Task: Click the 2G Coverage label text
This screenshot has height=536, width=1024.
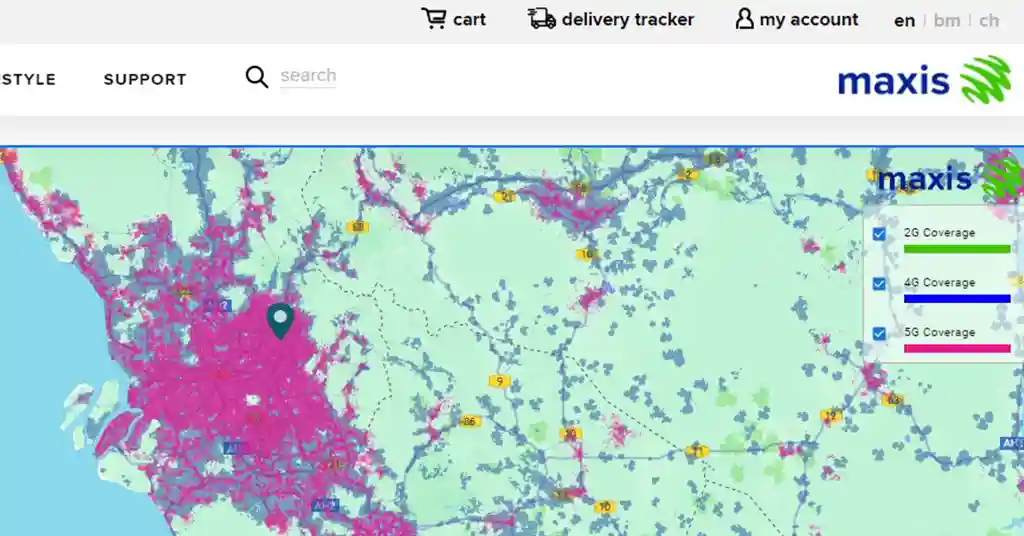Action: tap(939, 232)
